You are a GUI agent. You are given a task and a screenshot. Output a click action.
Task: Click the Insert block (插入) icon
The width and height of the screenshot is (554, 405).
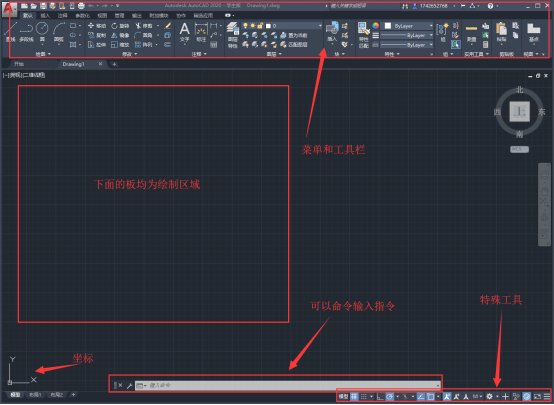(x=332, y=31)
